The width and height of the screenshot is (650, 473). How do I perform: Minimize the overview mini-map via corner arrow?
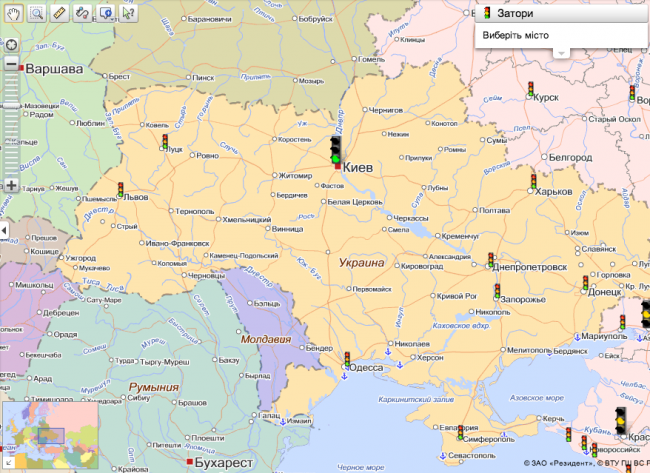tap(6, 464)
